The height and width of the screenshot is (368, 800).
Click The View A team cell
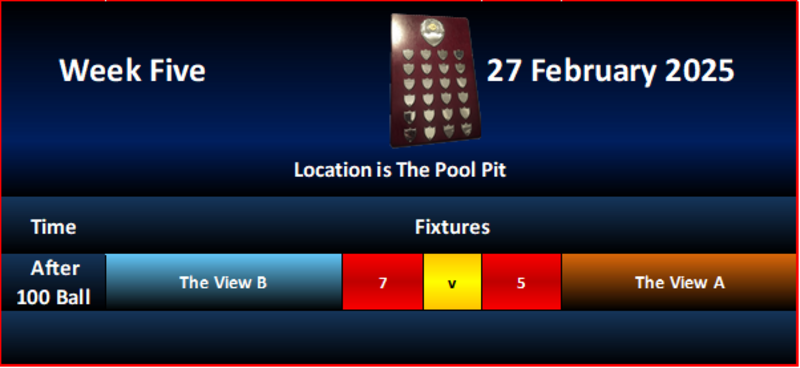pyautogui.click(x=680, y=282)
